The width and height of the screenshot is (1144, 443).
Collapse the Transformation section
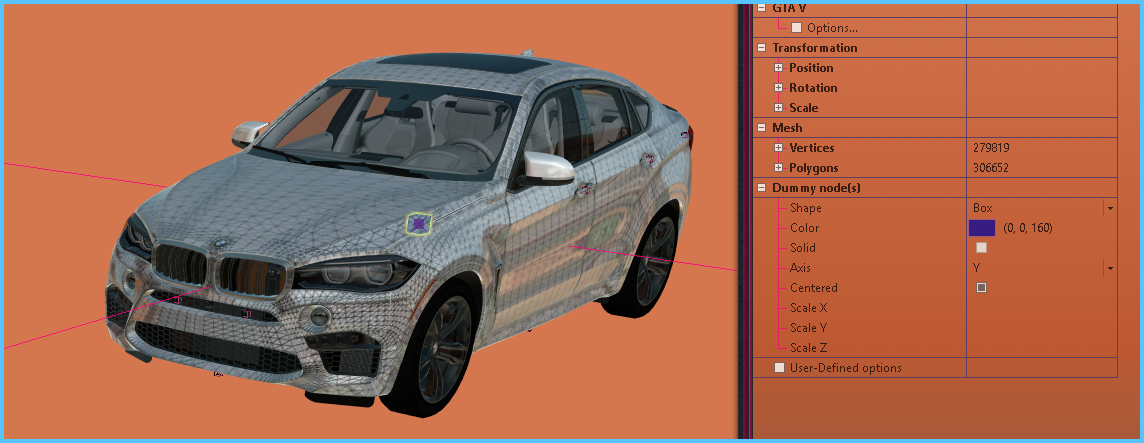pos(762,48)
